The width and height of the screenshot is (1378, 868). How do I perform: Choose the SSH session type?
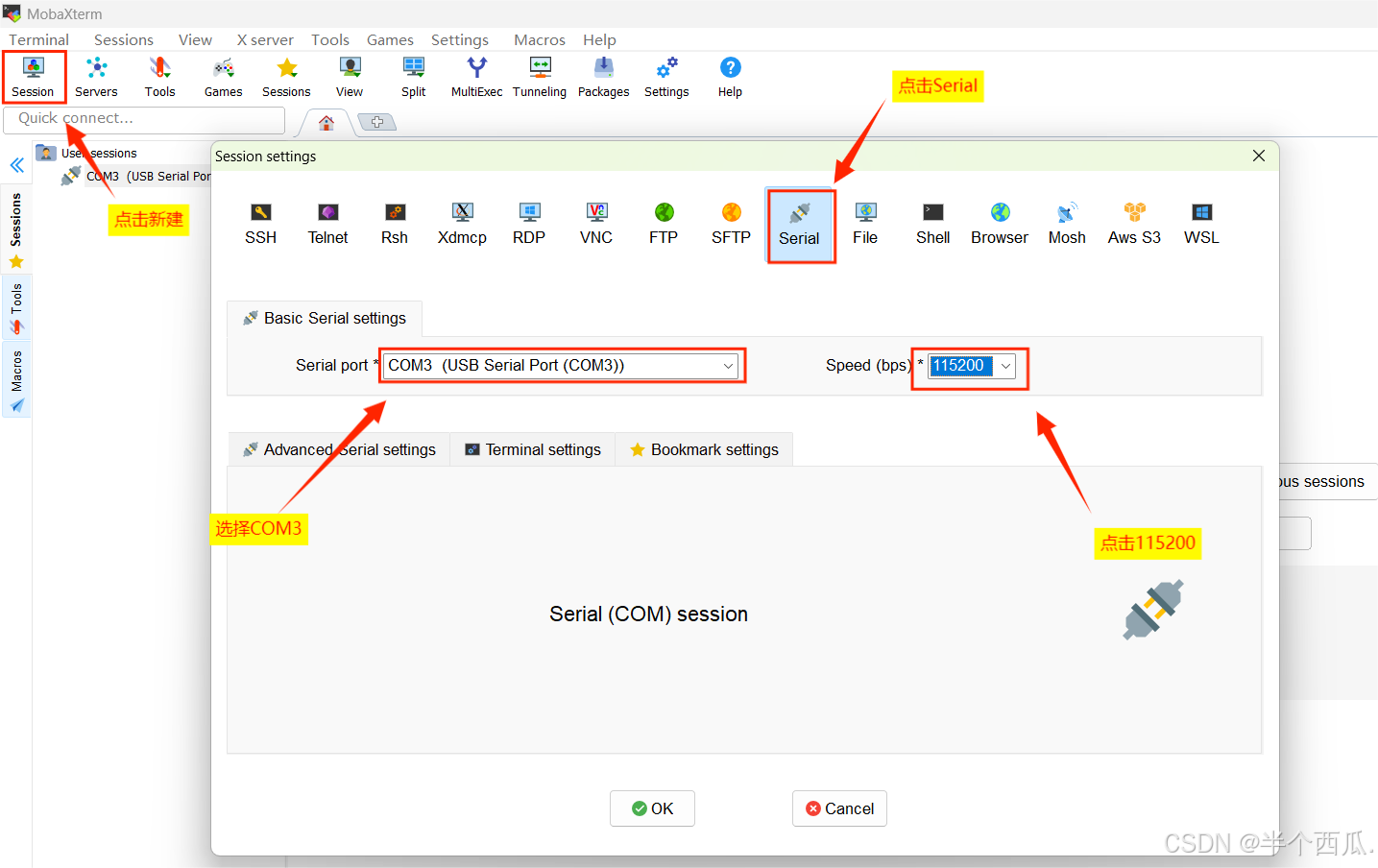(x=260, y=224)
